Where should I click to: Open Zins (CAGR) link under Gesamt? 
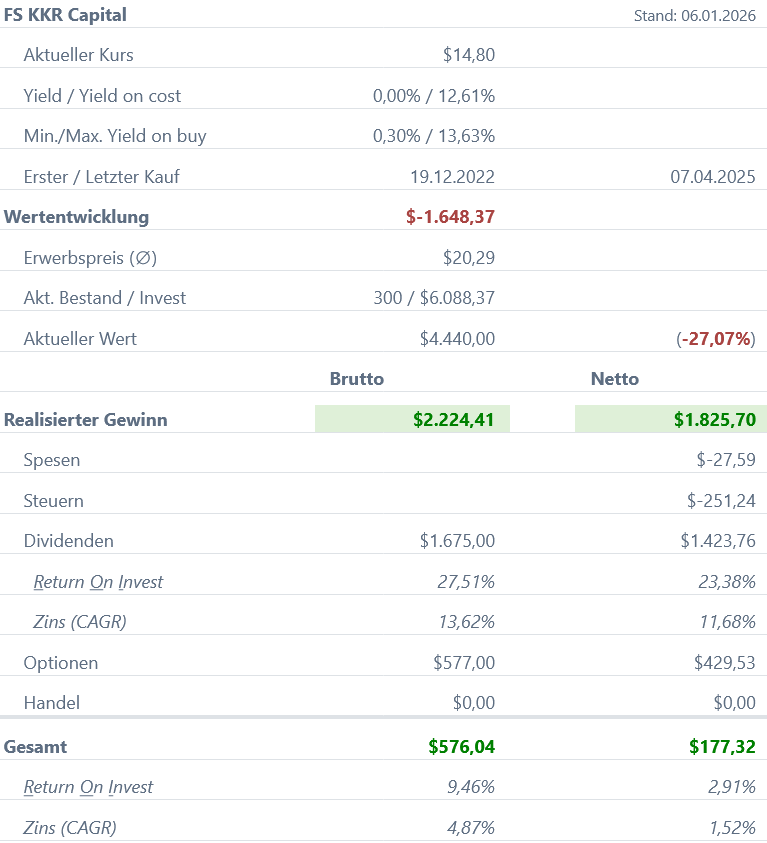click(x=70, y=828)
